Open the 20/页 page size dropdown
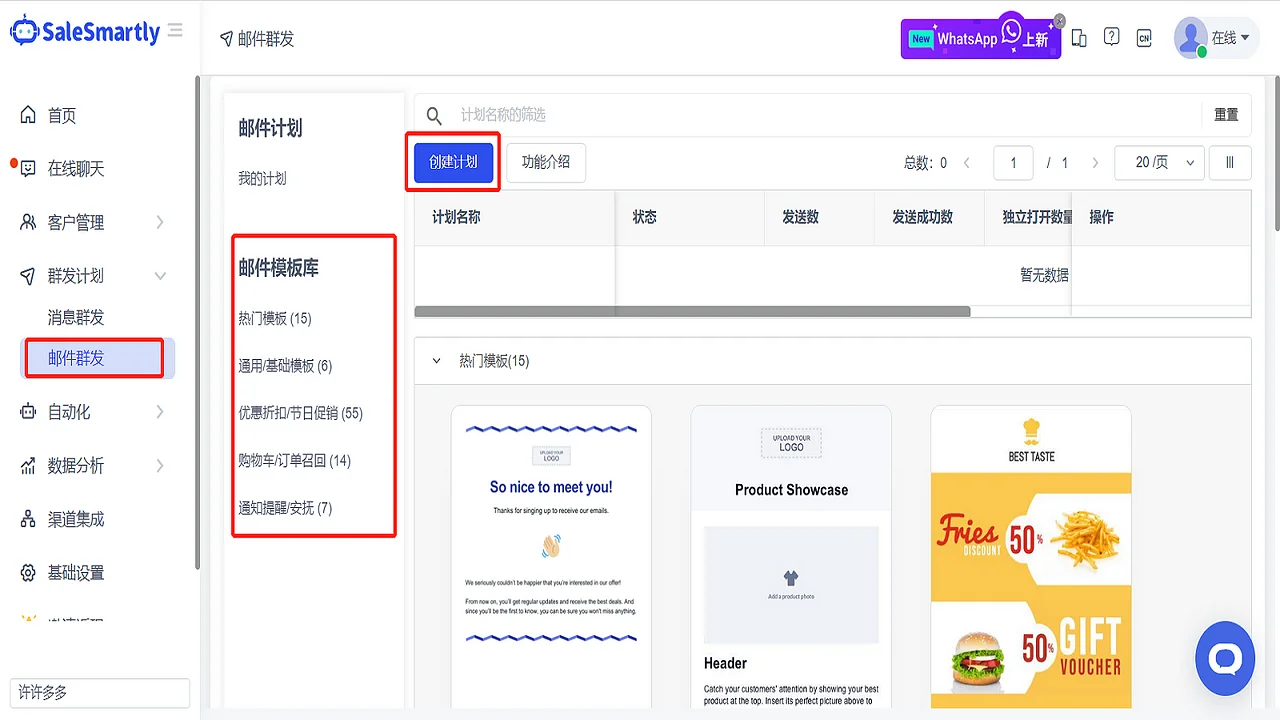 (1158, 161)
